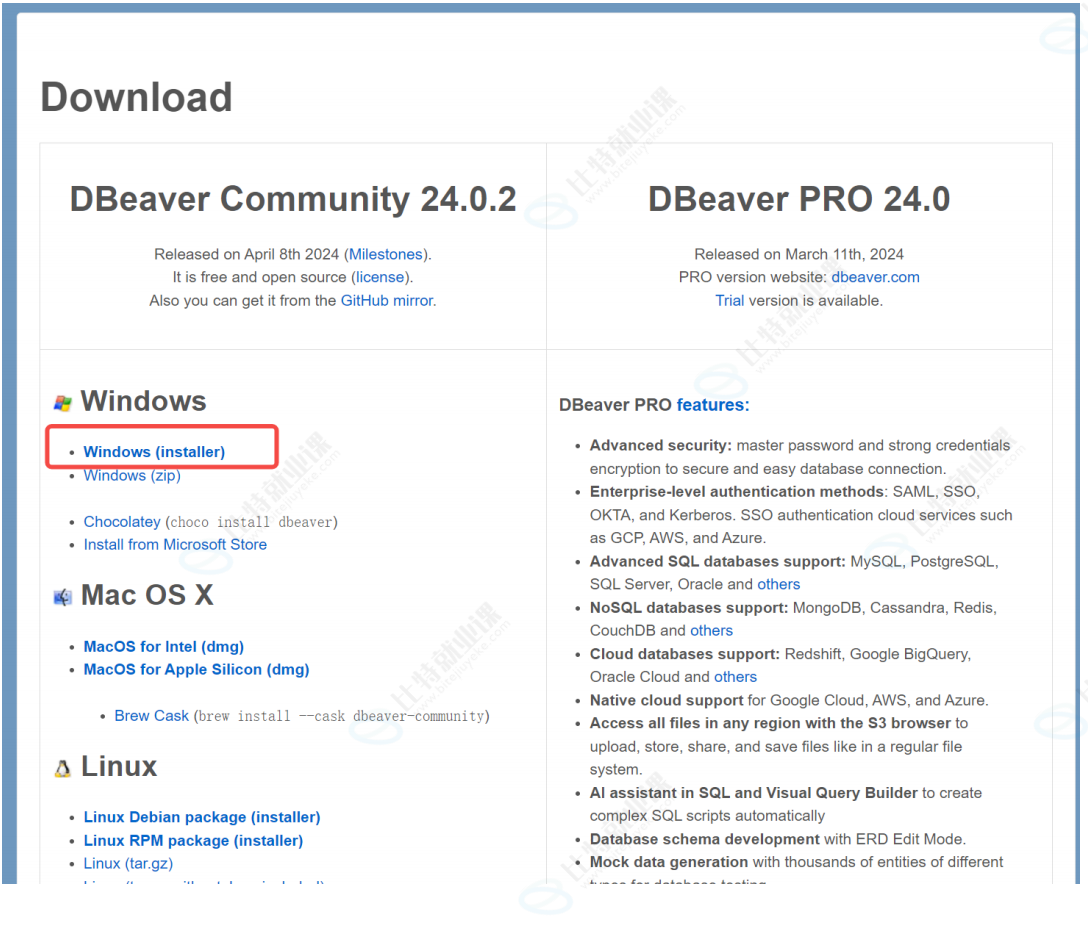The width and height of the screenshot is (1088, 925).
Task: Click the Linux section heading text
Action: tap(119, 766)
